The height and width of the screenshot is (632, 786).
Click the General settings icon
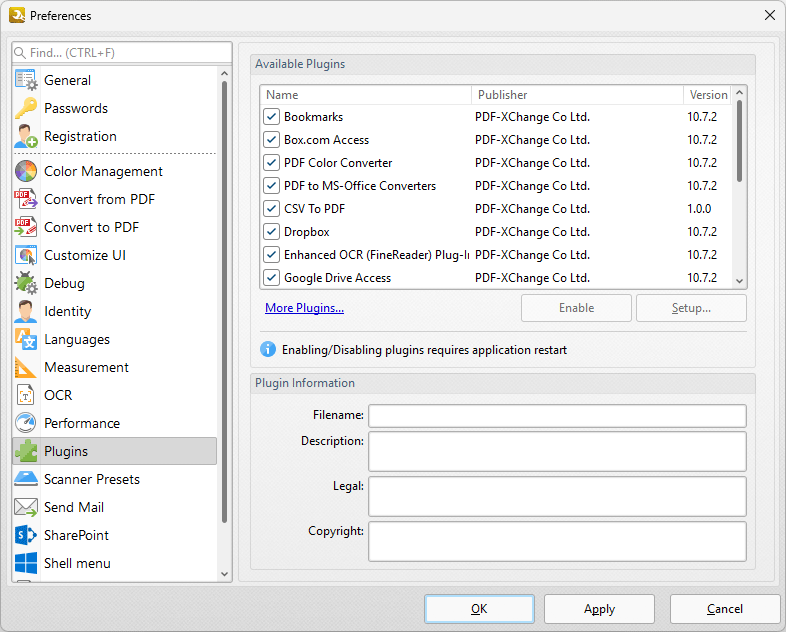click(26, 80)
